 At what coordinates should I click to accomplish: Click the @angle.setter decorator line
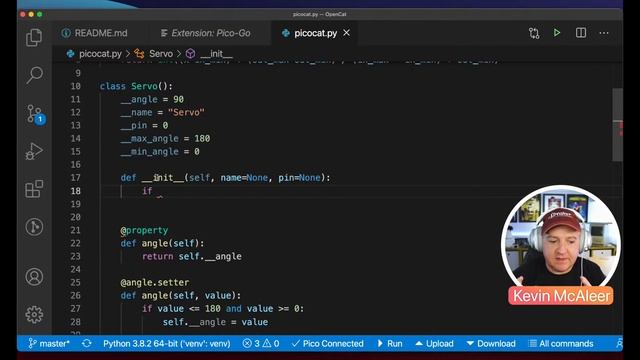tap(155, 282)
